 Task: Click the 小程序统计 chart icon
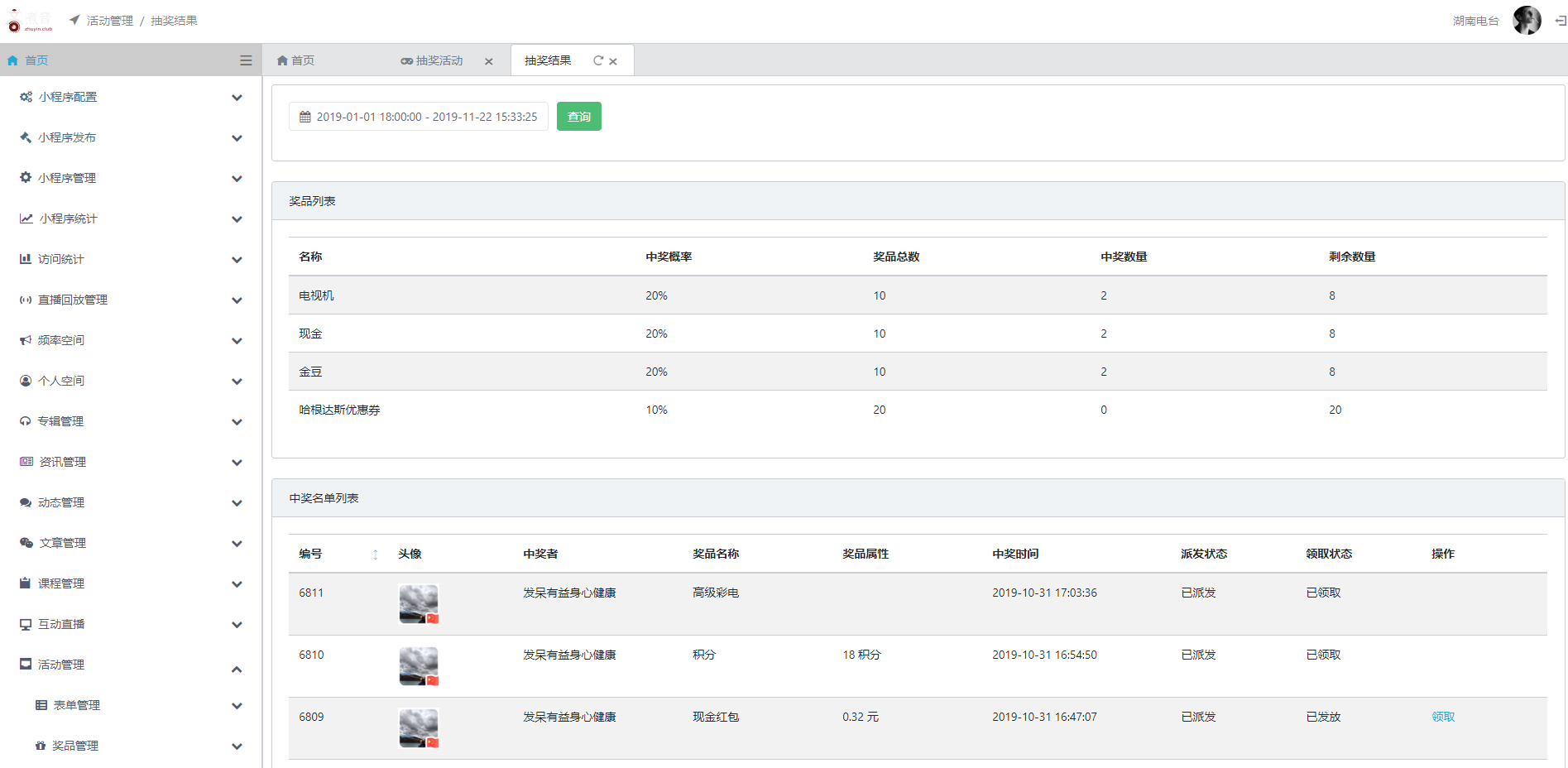pyautogui.click(x=26, y=218)
